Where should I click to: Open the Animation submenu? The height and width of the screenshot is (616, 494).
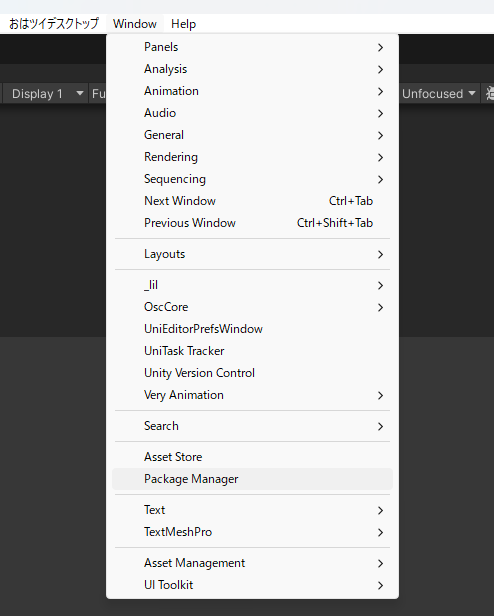(x=252, y=91)
